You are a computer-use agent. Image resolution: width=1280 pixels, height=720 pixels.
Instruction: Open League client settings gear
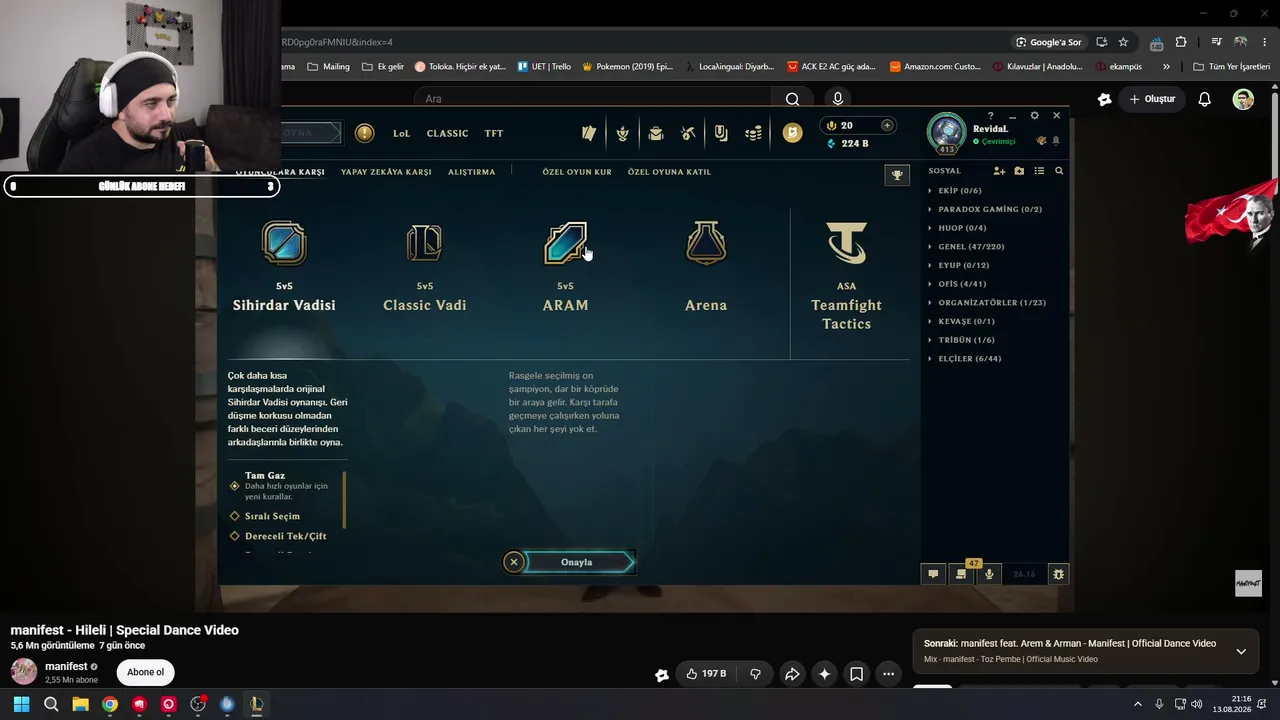1034,115
